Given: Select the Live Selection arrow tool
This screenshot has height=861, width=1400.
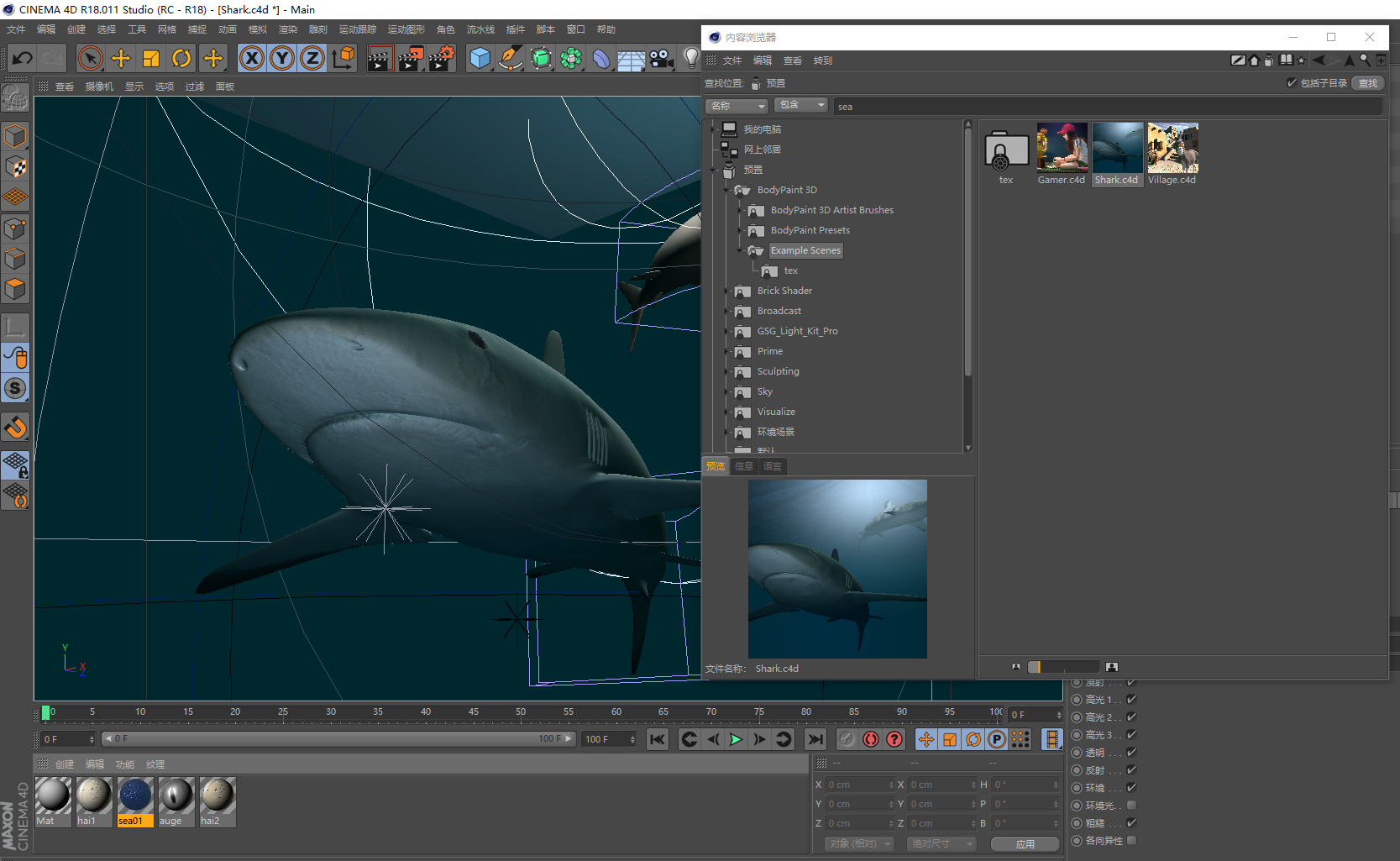Looking at the screenshot, I should pyautogui.click(x=90, y=58).
